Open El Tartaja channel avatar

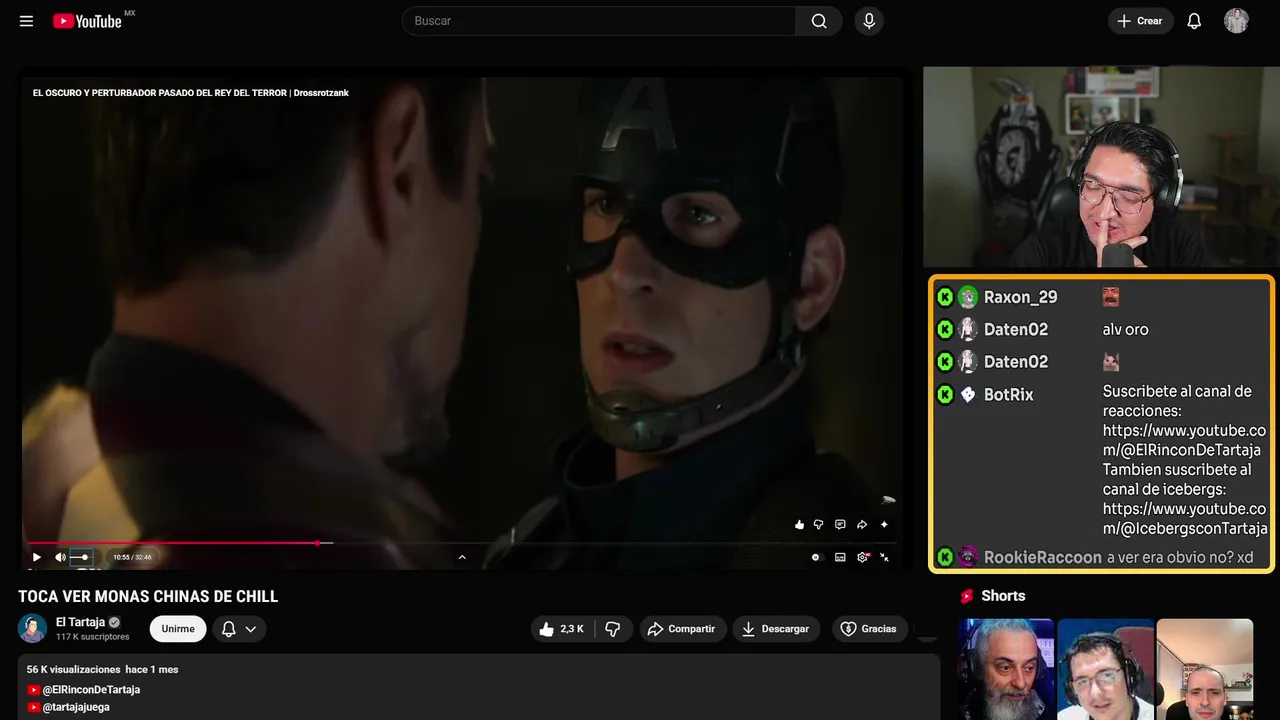click(x=33, y=629)
